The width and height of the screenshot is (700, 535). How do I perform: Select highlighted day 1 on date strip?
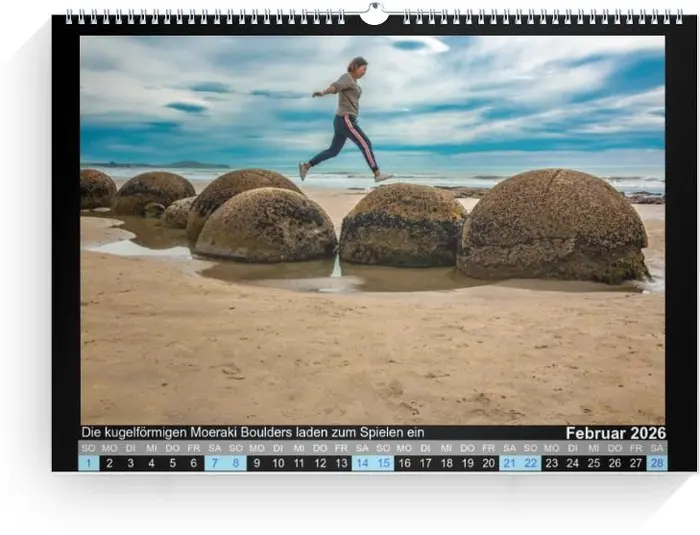[88, 463]
